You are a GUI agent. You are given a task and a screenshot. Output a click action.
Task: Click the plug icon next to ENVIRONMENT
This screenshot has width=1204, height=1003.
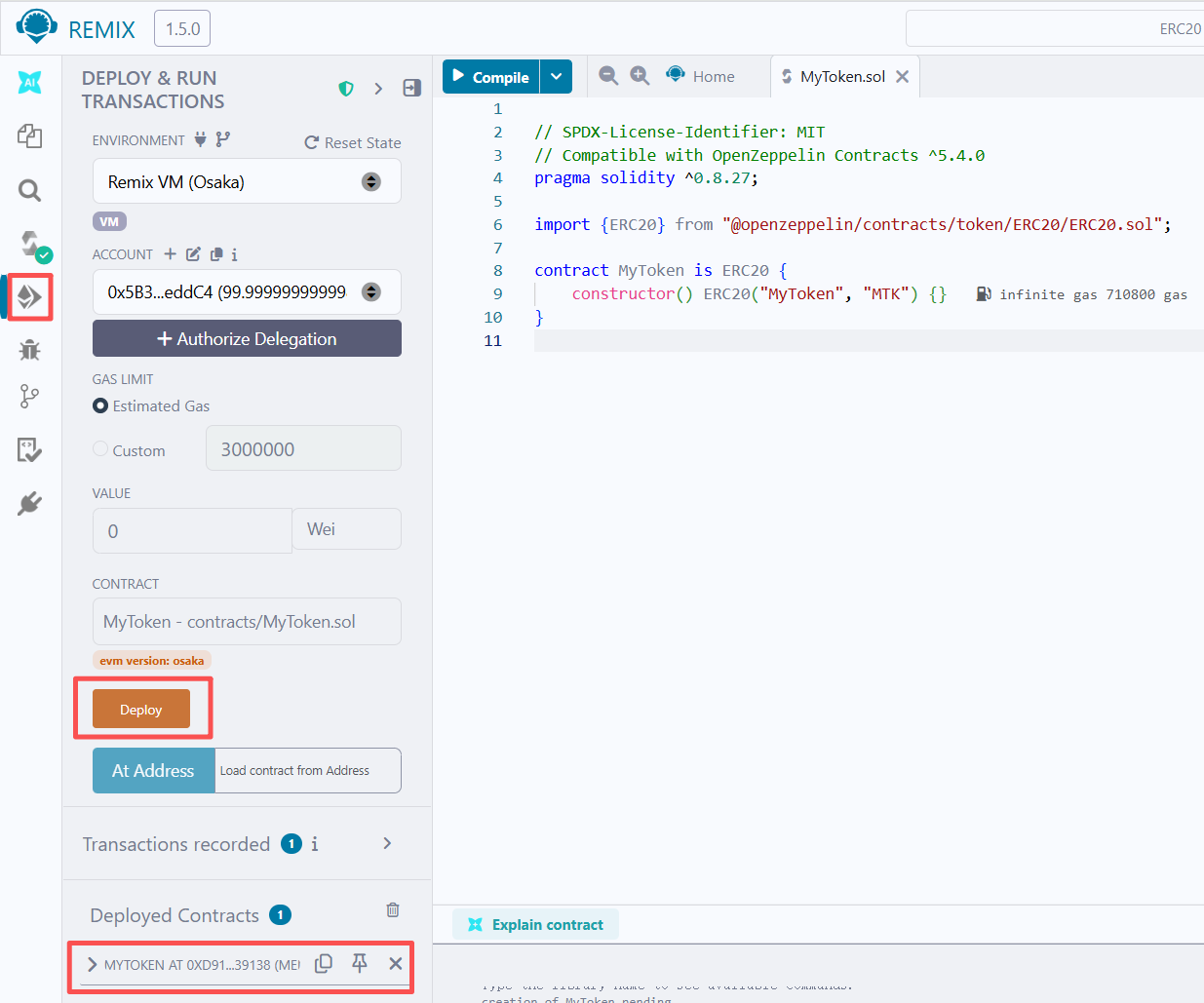tap(200, 139)
